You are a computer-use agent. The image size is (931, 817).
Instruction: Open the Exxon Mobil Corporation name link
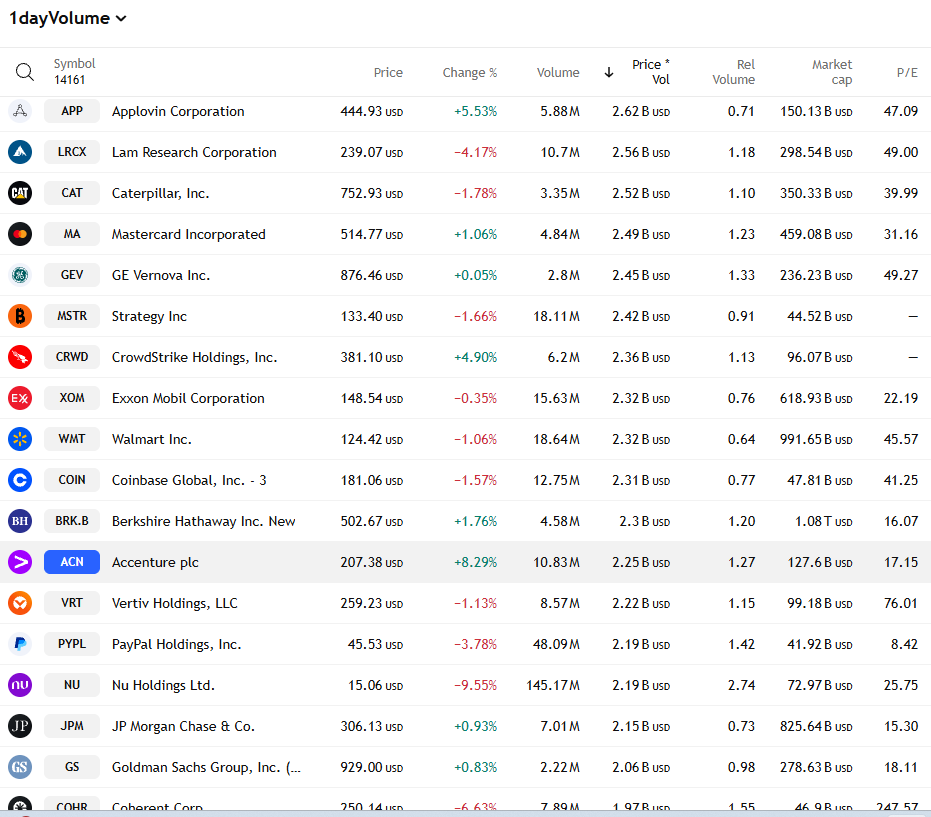pyautogui.click(x=188, y=398)
